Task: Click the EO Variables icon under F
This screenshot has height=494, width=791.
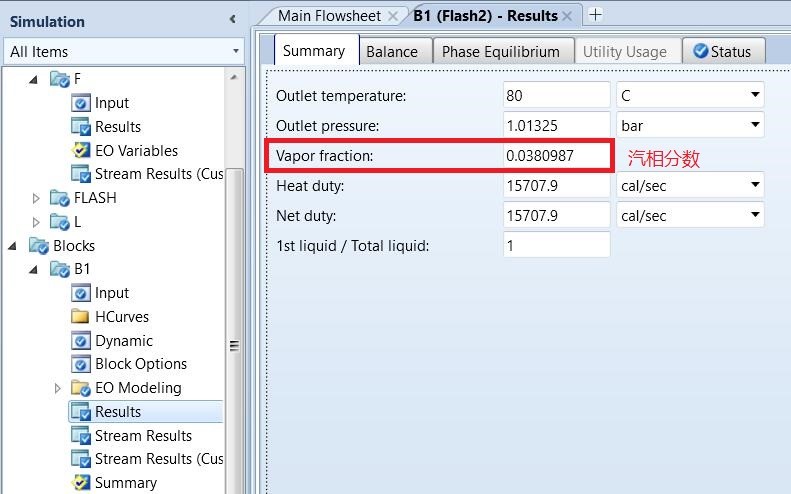Action: click(x=81, y=151)
